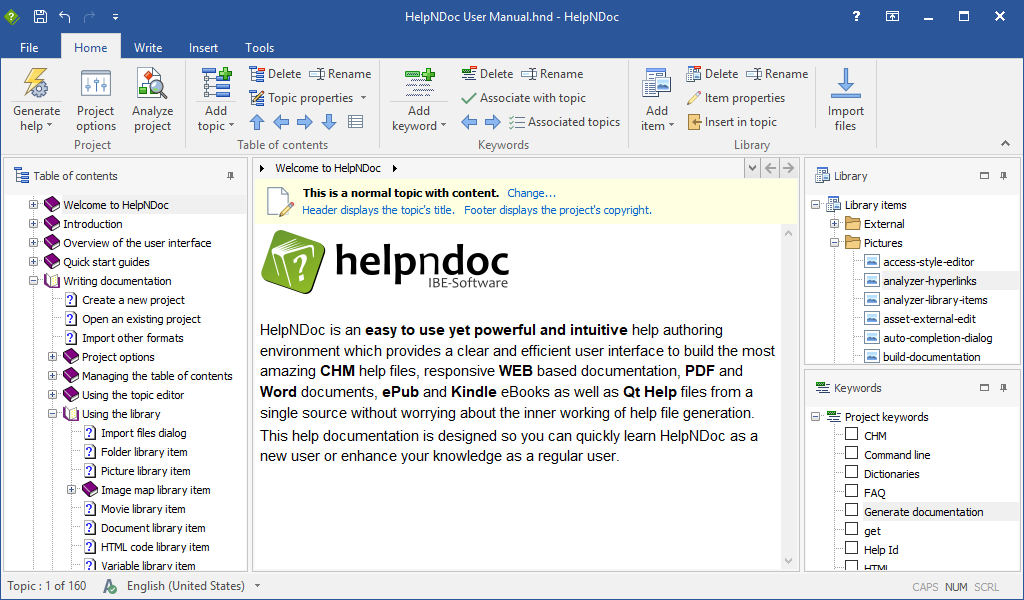
Task: Open Item properties
Action: click(x=736, y=98)
